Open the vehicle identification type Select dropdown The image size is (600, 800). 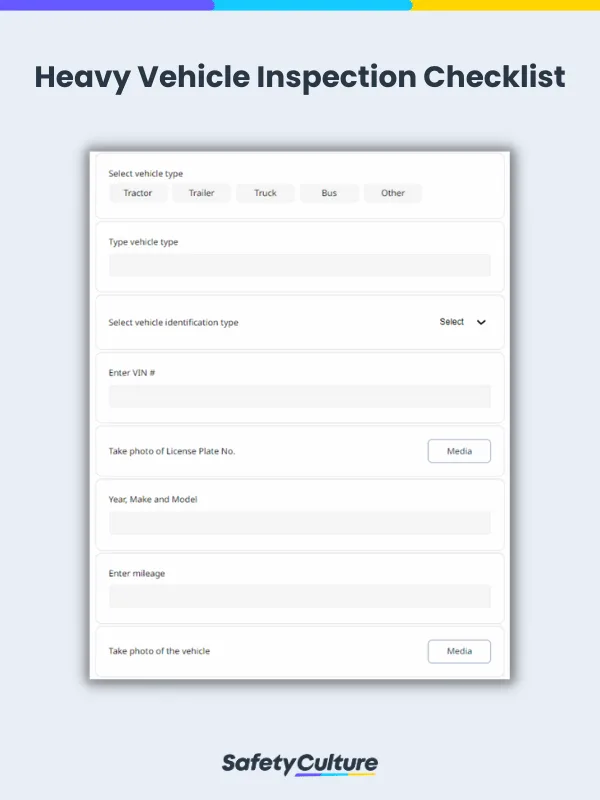(x=452, y=322)
